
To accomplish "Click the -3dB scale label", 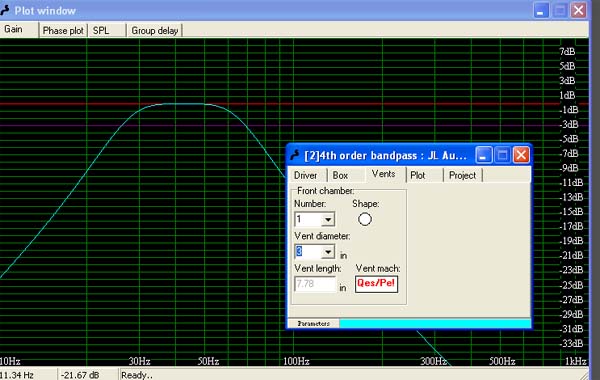I will [570, 124].
